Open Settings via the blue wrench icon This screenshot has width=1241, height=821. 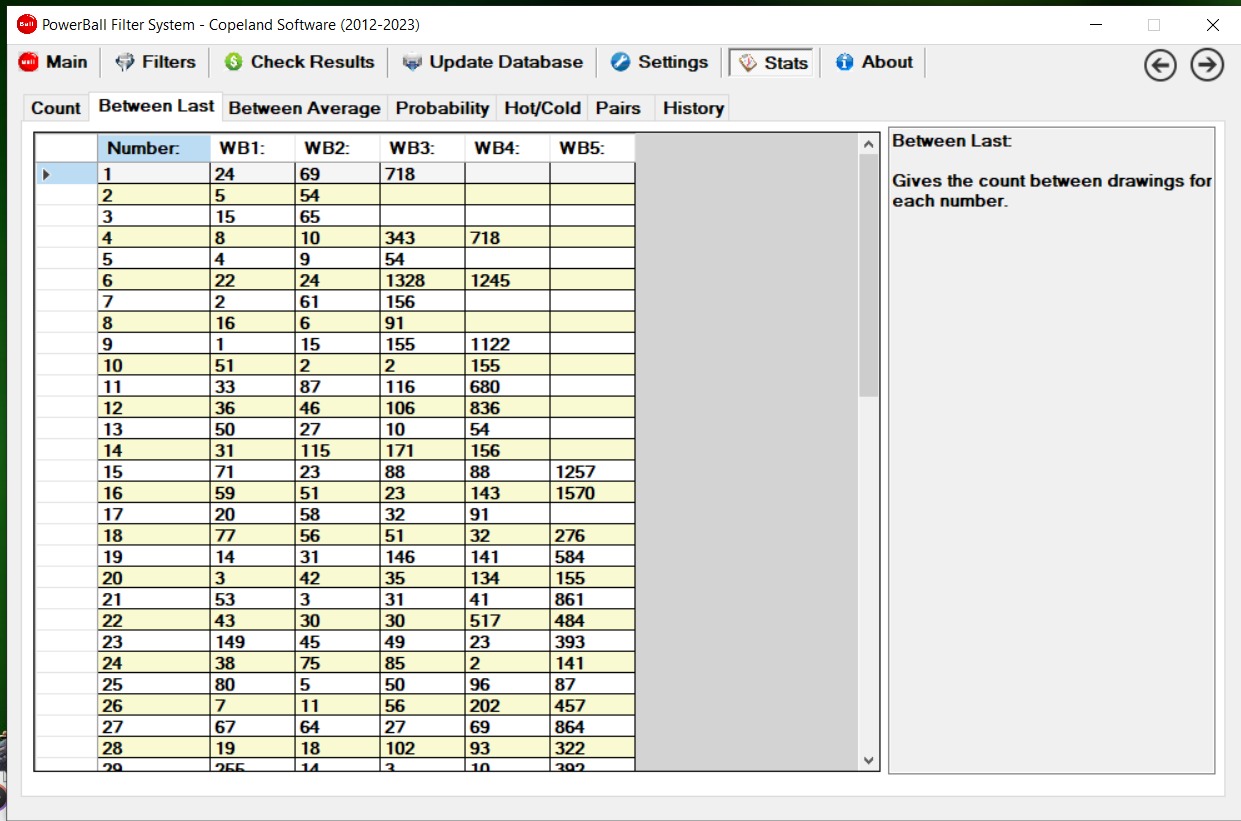coord(621,62)
